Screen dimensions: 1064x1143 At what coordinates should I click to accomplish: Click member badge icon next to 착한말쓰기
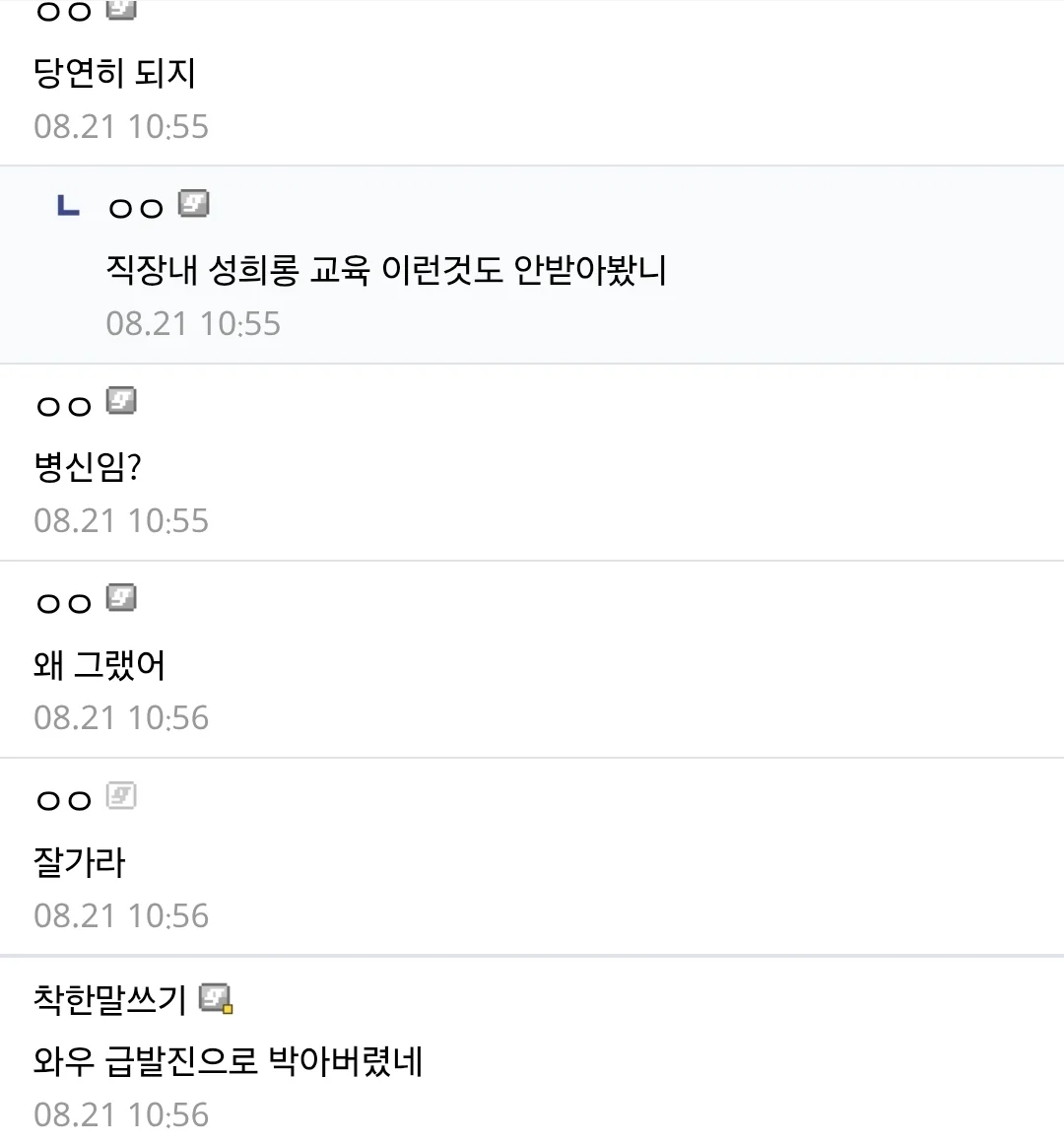216,999
